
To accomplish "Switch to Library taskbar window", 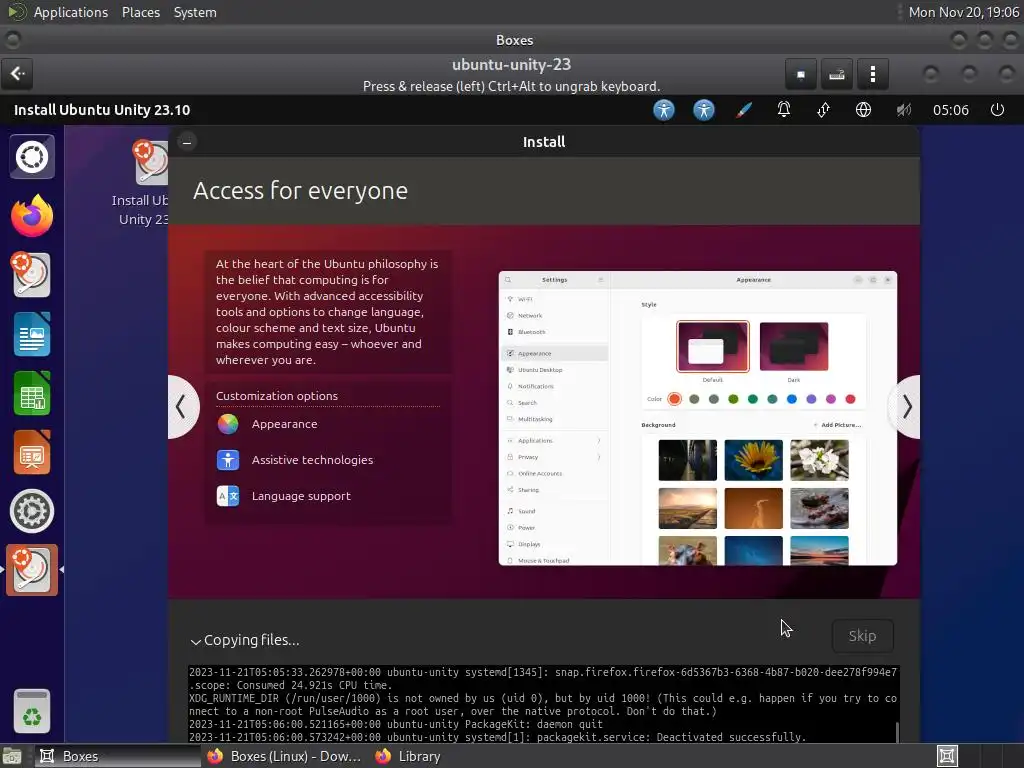I will (408, 756).
